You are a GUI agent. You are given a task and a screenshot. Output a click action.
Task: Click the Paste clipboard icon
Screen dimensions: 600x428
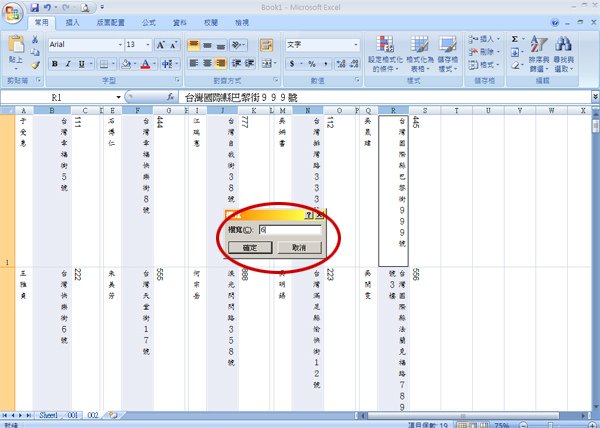16,45
